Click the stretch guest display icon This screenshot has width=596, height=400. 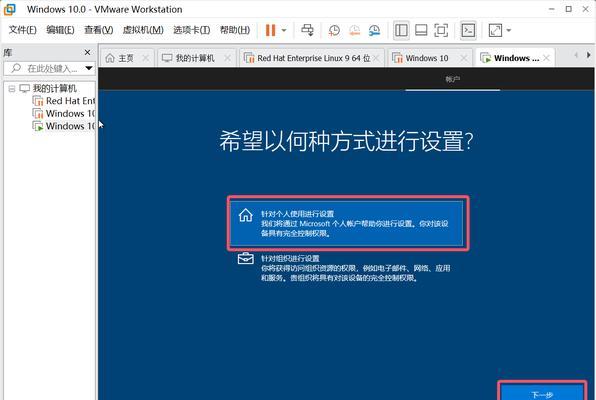tap(495, 30)
